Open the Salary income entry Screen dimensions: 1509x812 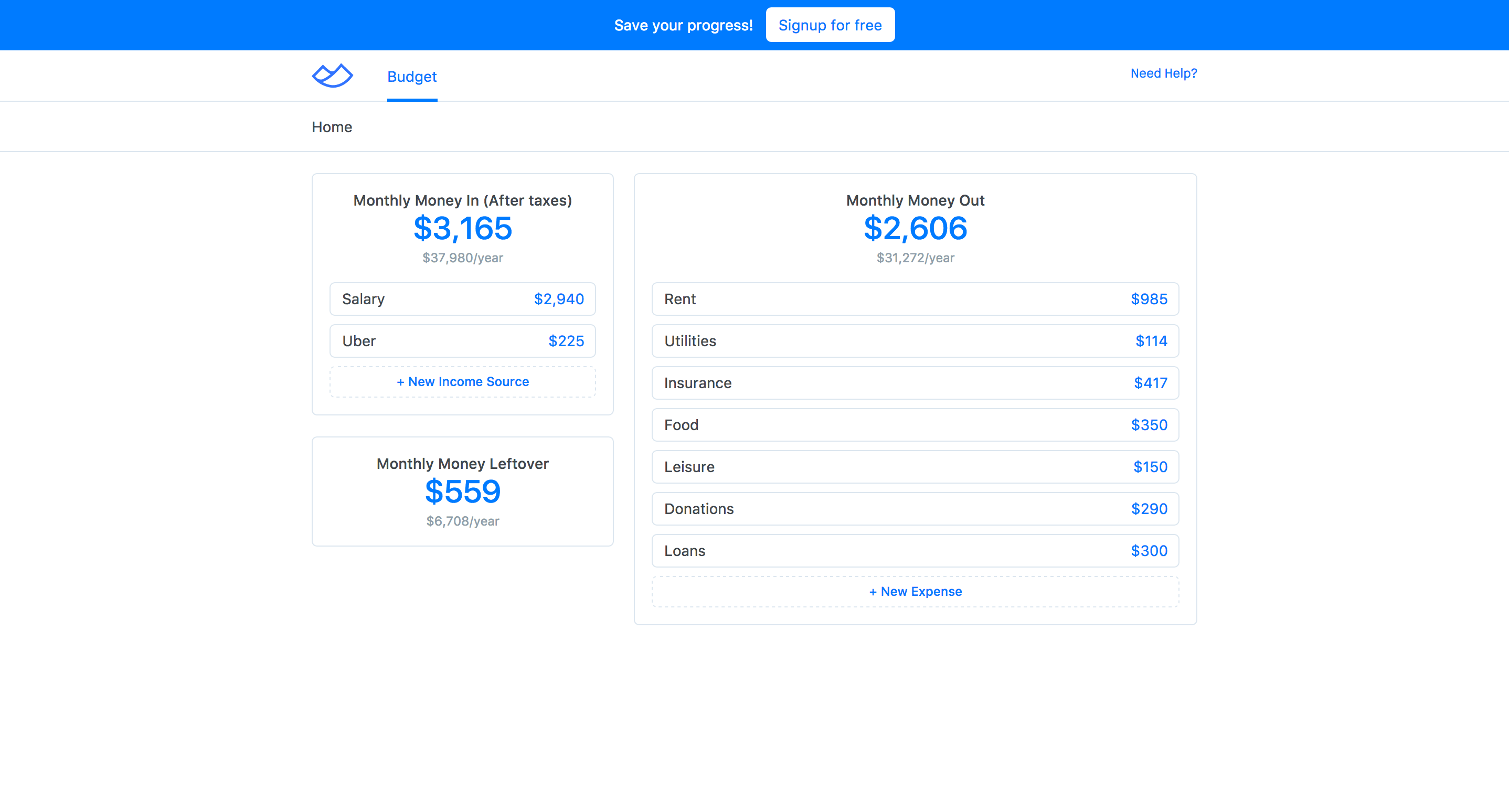click(462, 299)
